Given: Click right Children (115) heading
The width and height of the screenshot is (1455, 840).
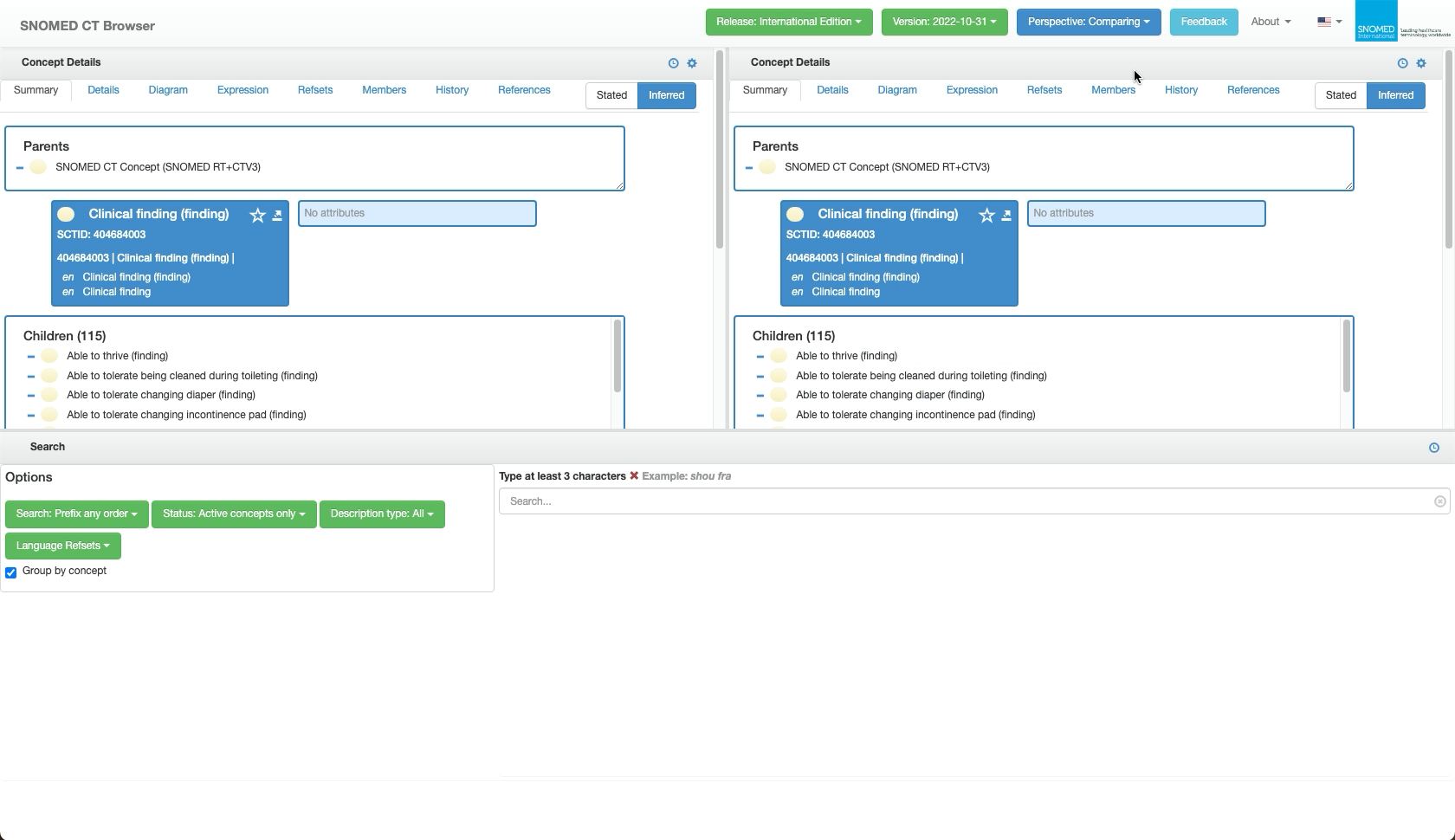Looking at the screenshot, I should 793,336.
